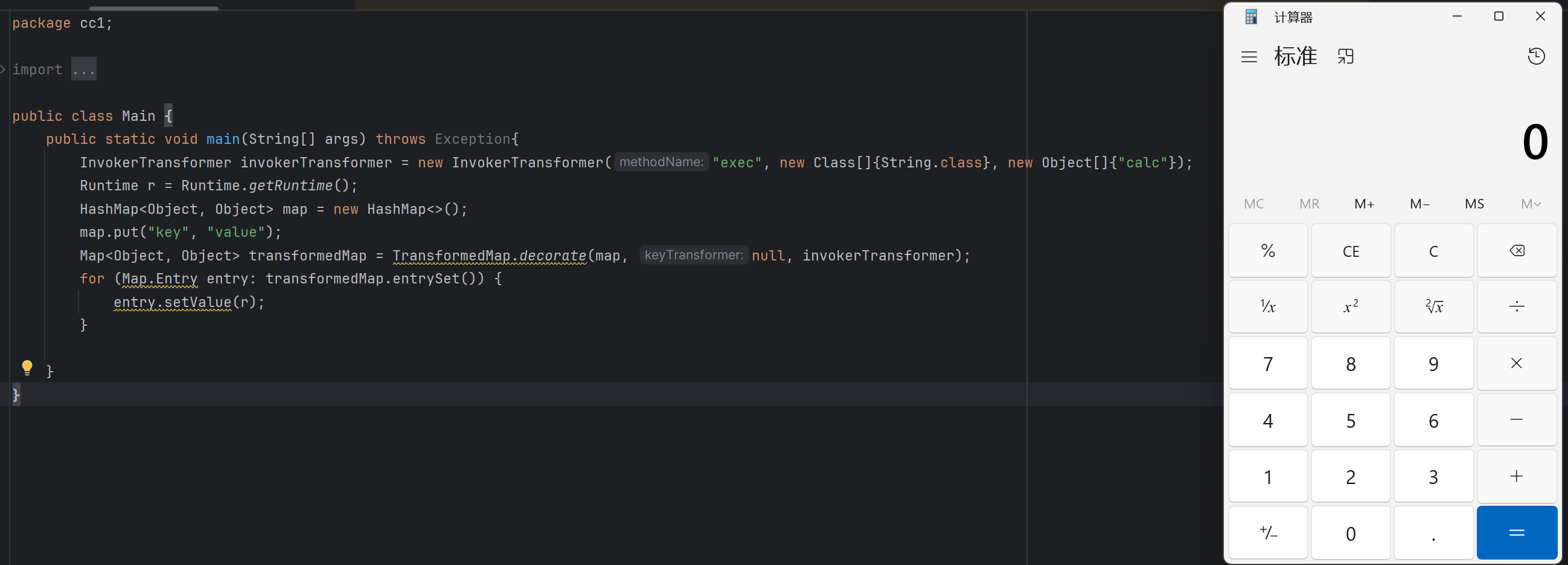
Task: Click the MR memory recall button
Action: click(1310, 204)
